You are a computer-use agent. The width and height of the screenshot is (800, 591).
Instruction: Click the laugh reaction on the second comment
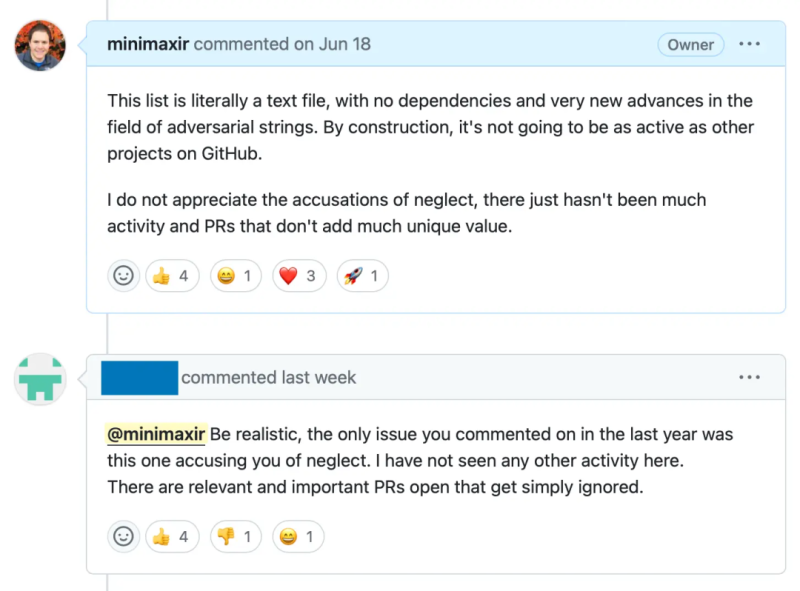(299, 536)
